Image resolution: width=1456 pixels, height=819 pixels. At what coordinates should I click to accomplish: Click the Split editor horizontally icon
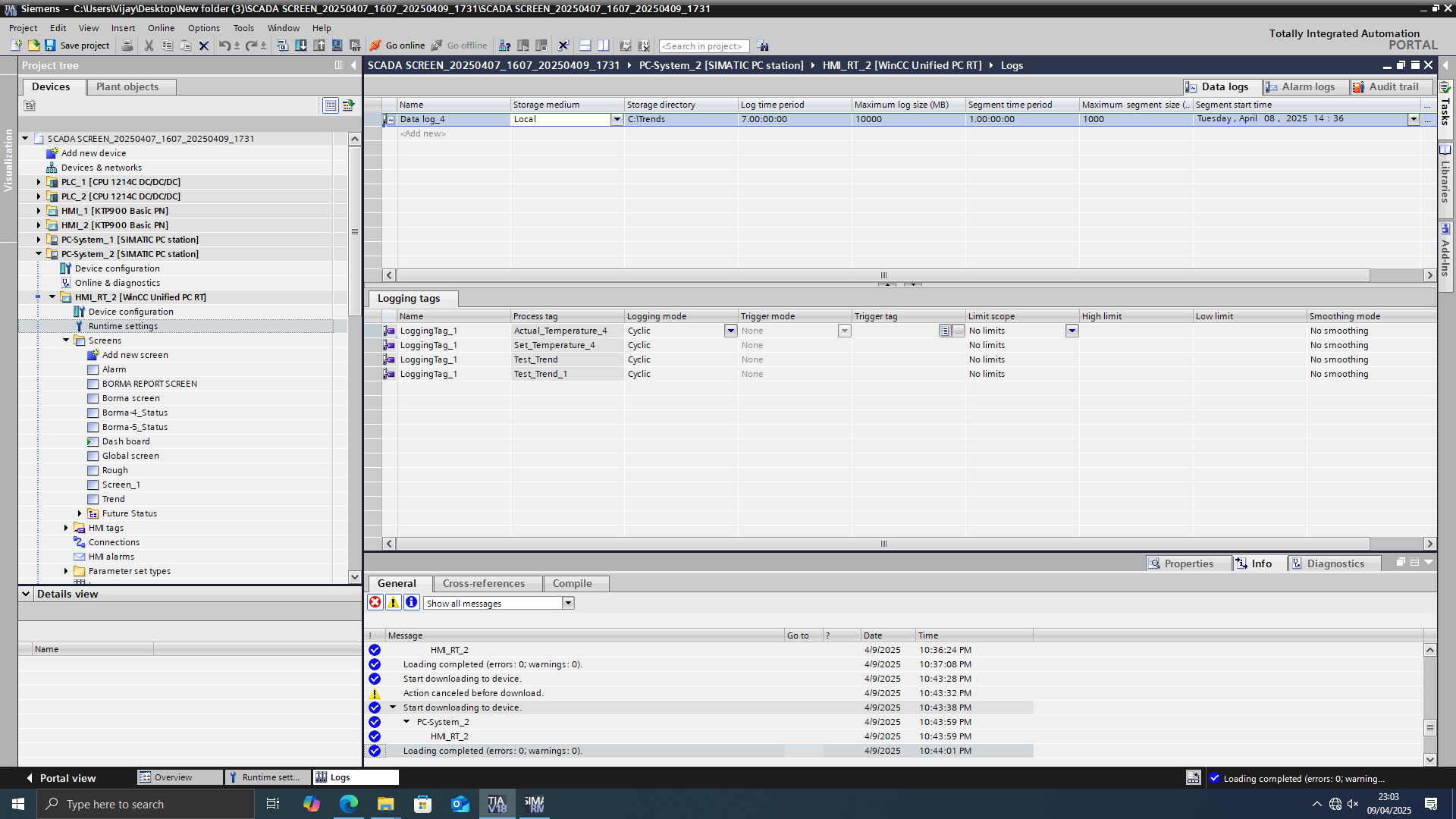(585, 45)
